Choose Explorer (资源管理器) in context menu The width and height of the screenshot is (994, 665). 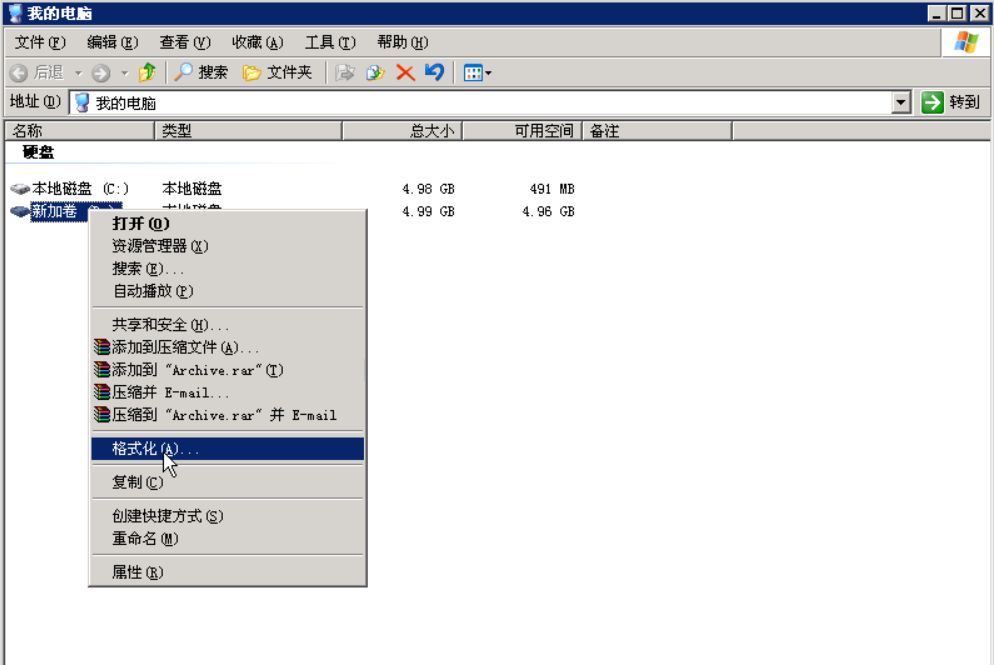tap(228, 246)
